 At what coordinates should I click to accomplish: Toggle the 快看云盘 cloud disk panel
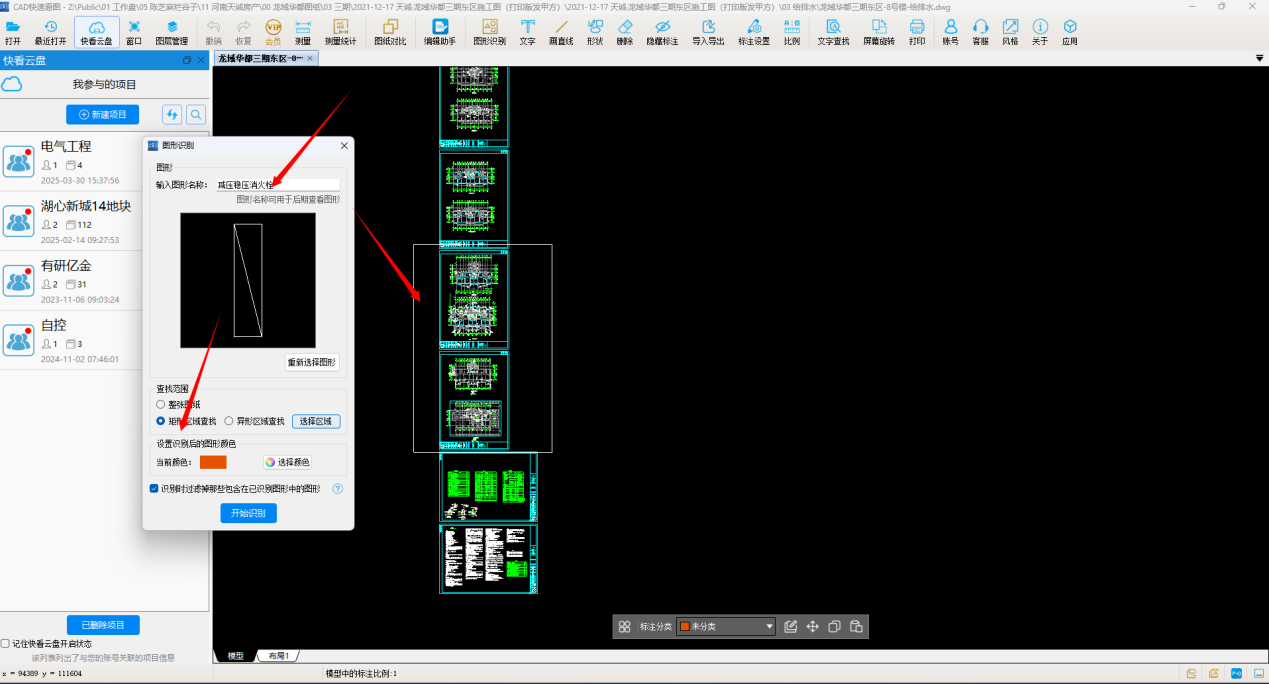click(96, 32)
